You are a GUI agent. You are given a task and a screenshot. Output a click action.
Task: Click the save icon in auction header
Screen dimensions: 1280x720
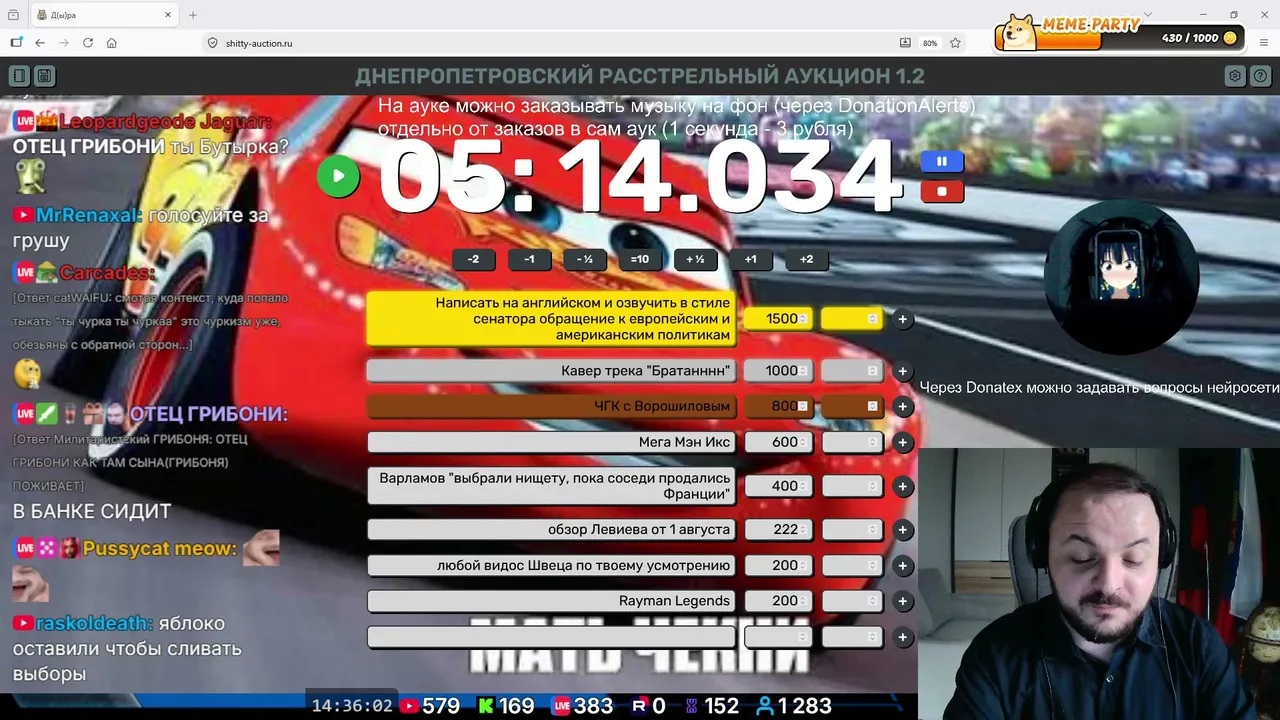click(44, 76)
